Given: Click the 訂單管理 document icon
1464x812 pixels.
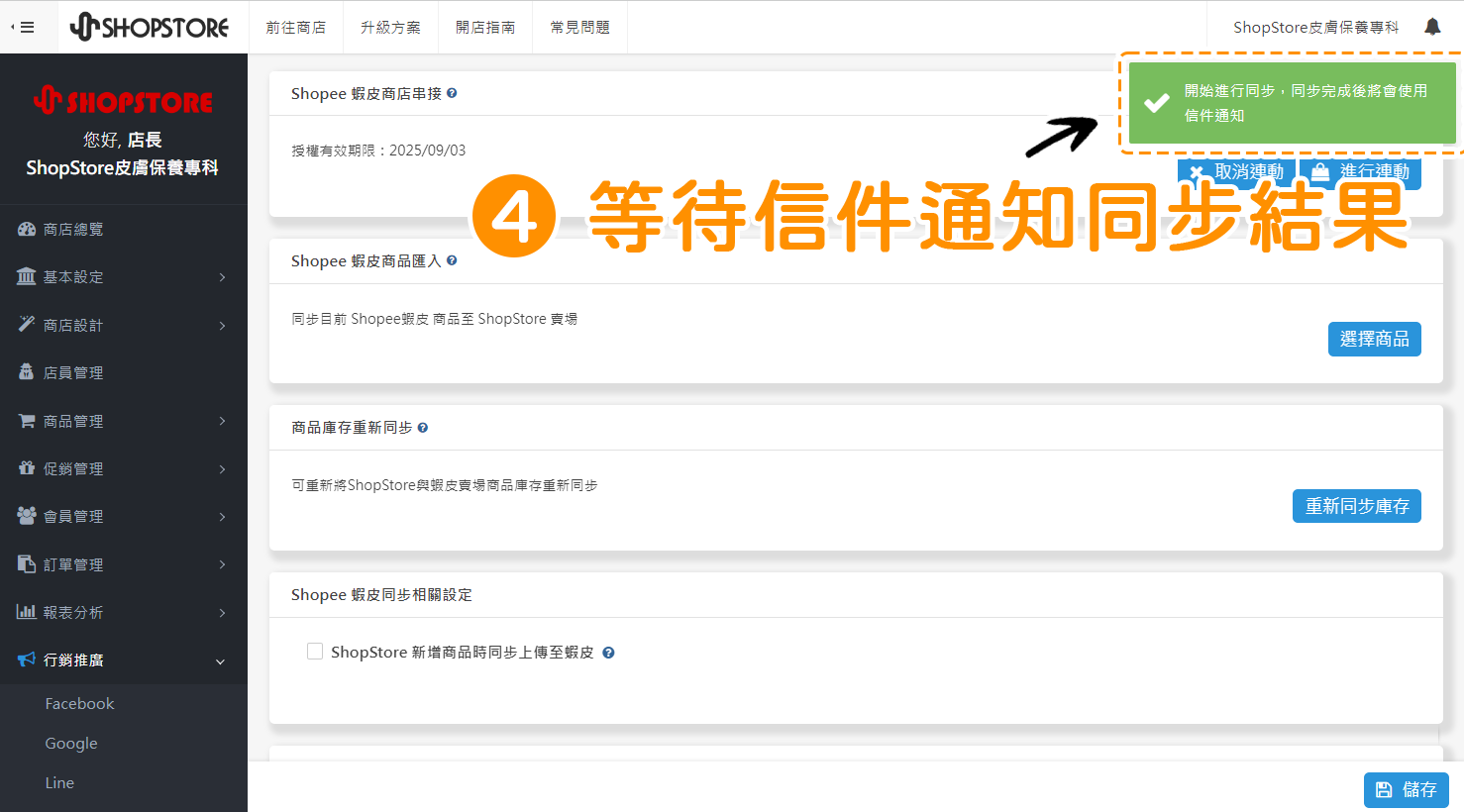Looking at the screenshot, I should (x=27, y=563).
